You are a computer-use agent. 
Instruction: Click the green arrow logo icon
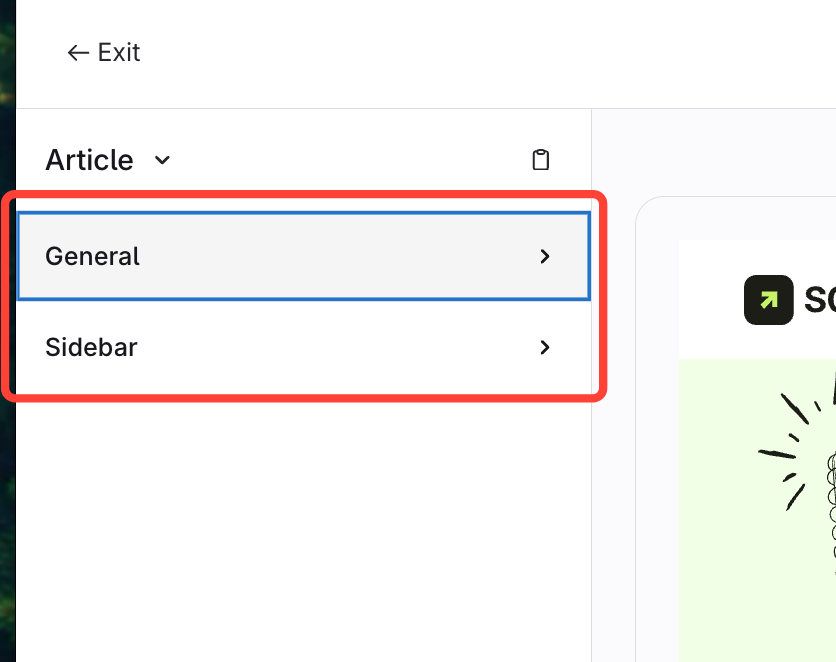click(768, 300)
